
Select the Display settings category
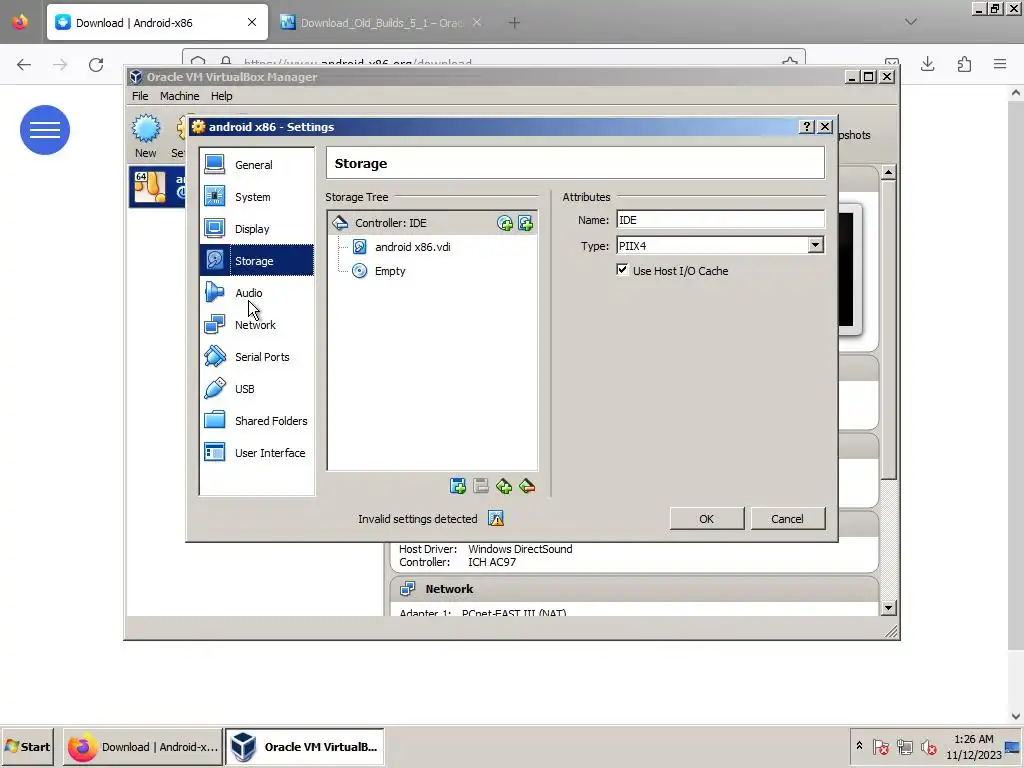257,229
